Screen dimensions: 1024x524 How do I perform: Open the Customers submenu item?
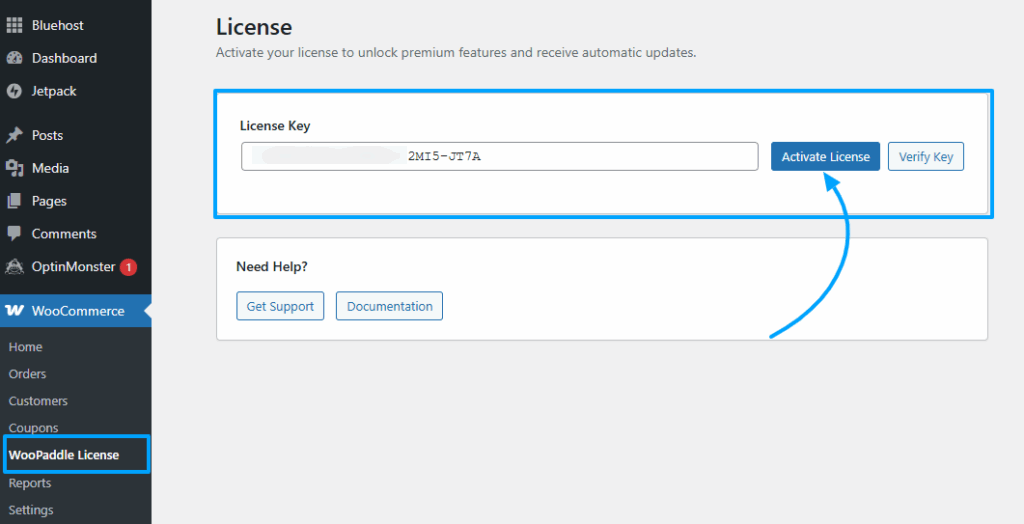click(38, 401)
